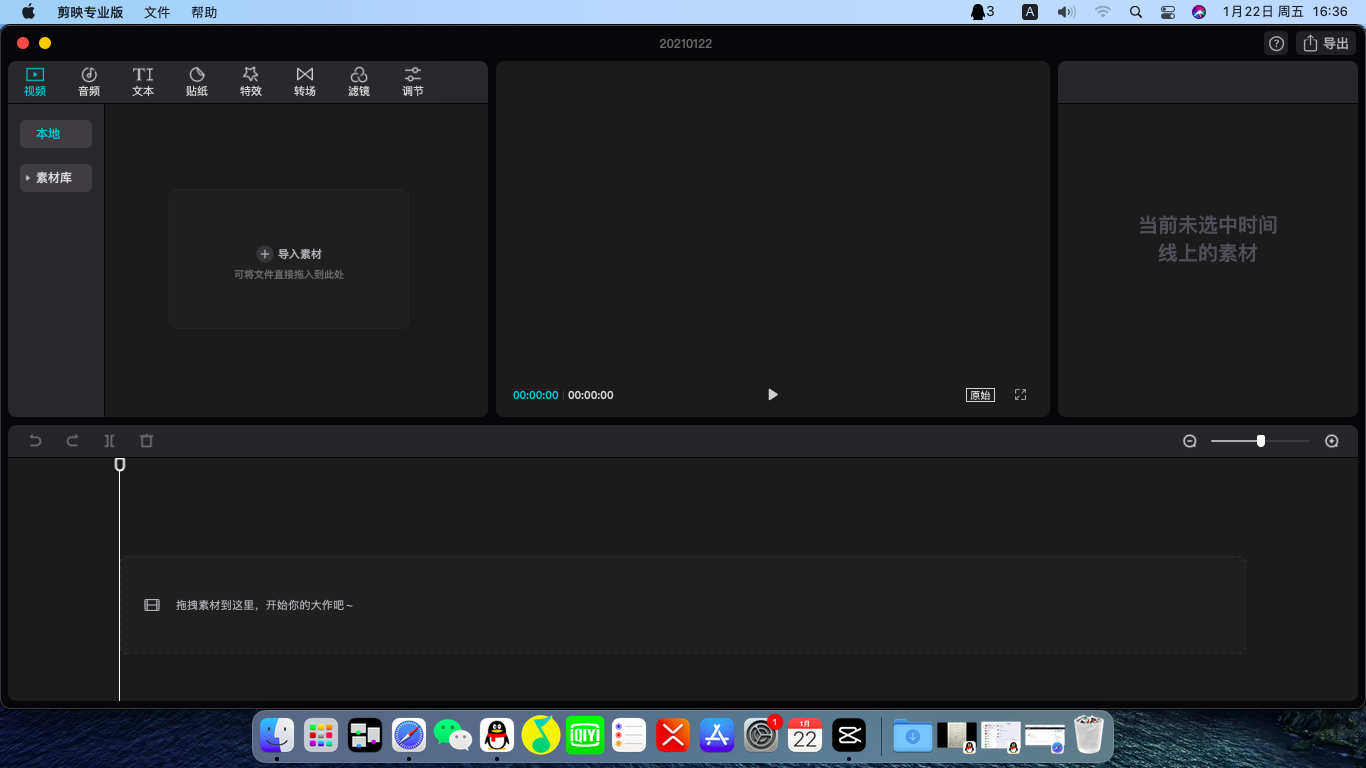Open the 音频 audio panel
The image size is (1366, 768).
coord(89,81)
